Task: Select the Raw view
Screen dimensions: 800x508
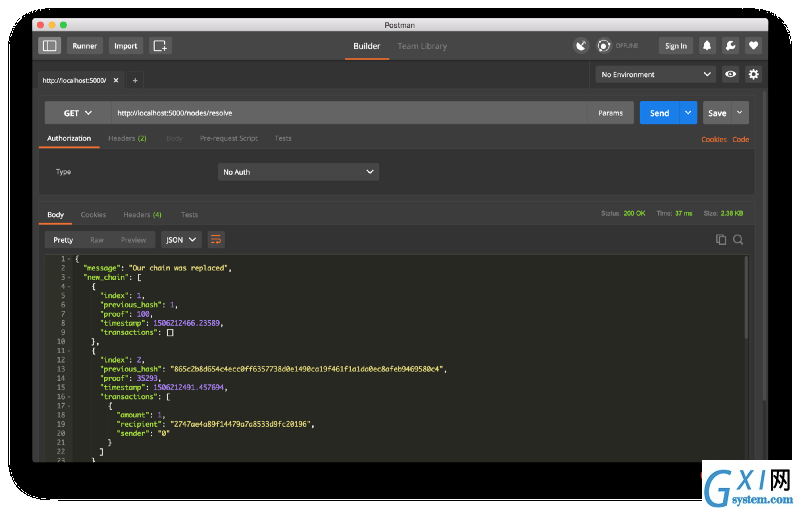Action: pos(96,240)
